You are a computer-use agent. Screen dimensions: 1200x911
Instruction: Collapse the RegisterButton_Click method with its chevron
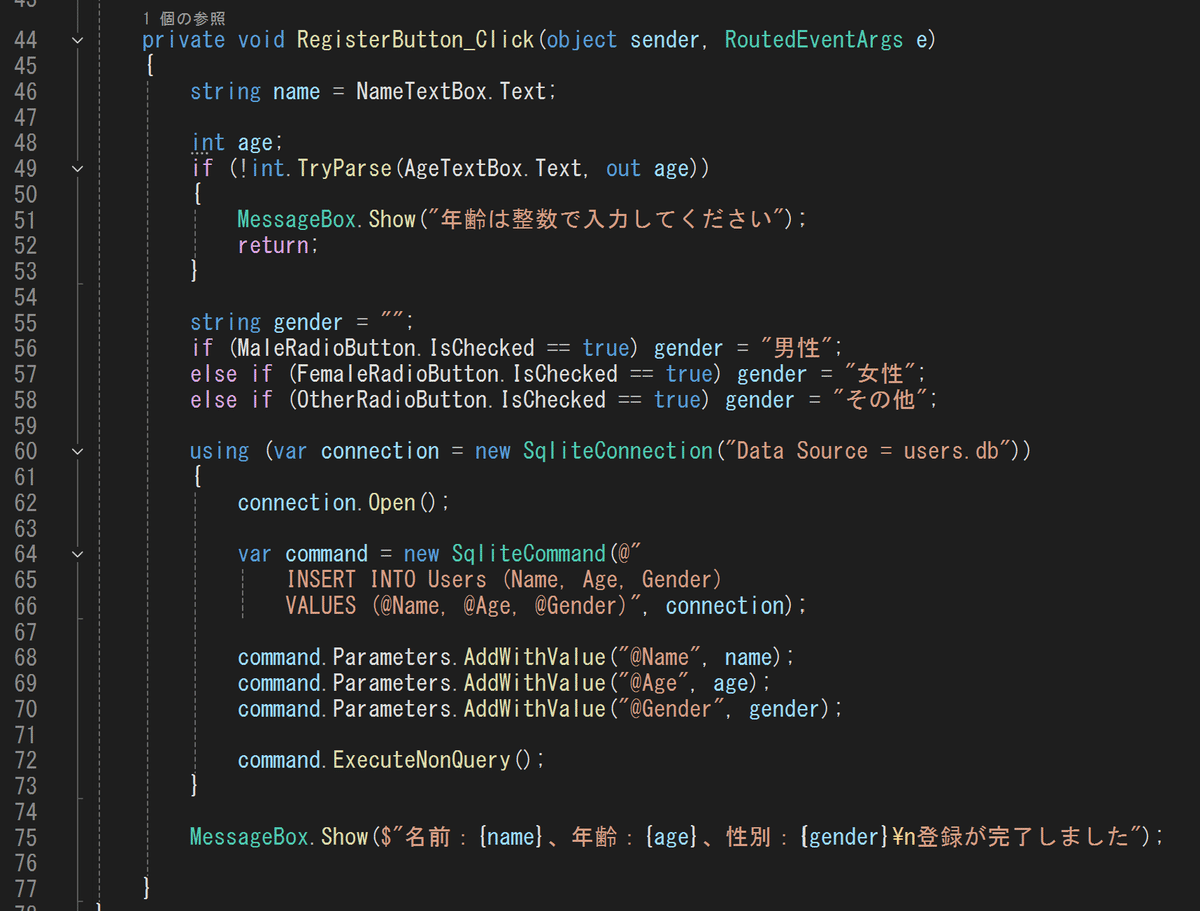click(77, 39)
